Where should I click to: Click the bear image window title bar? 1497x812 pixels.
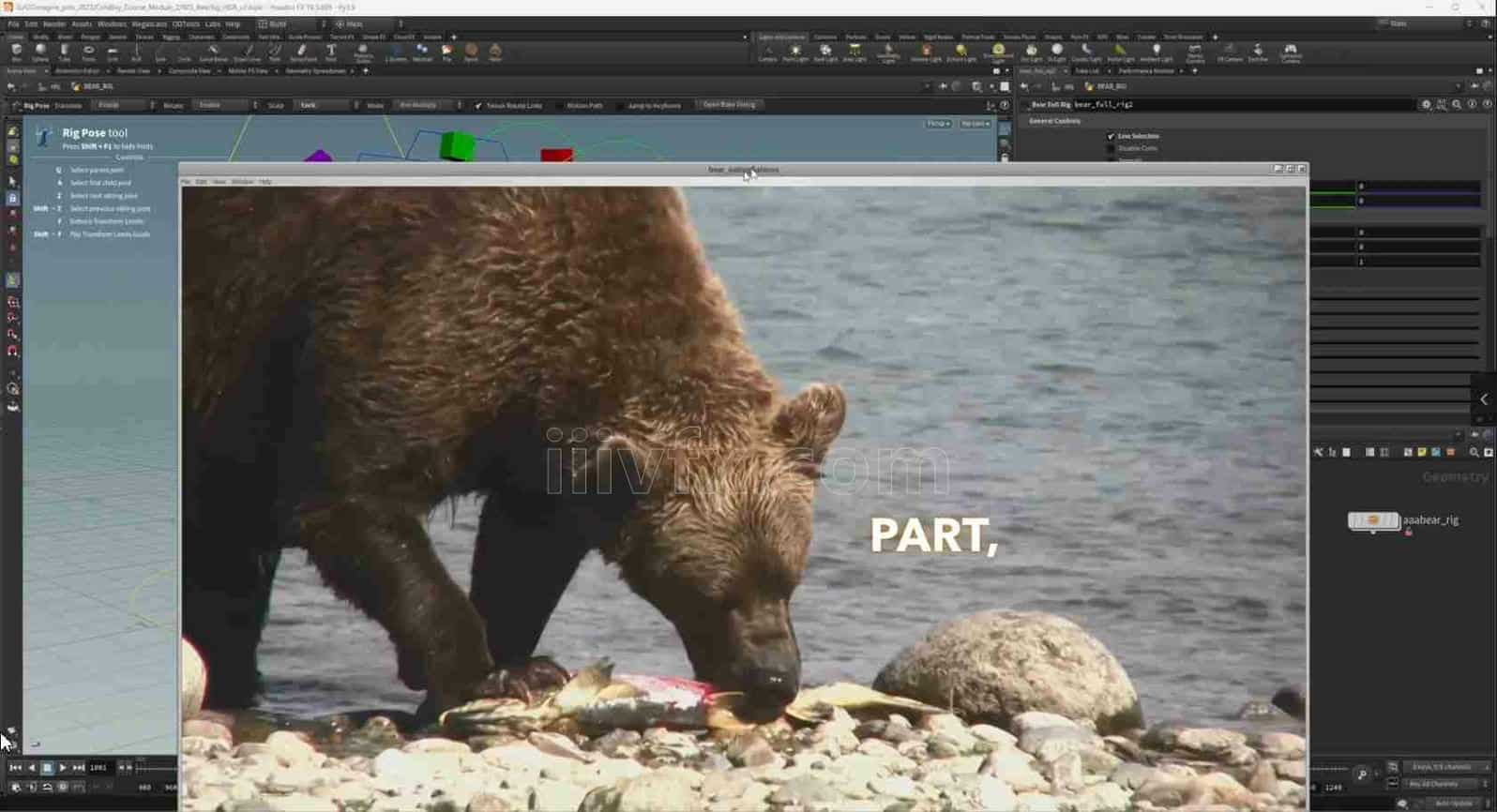[743, 170]
